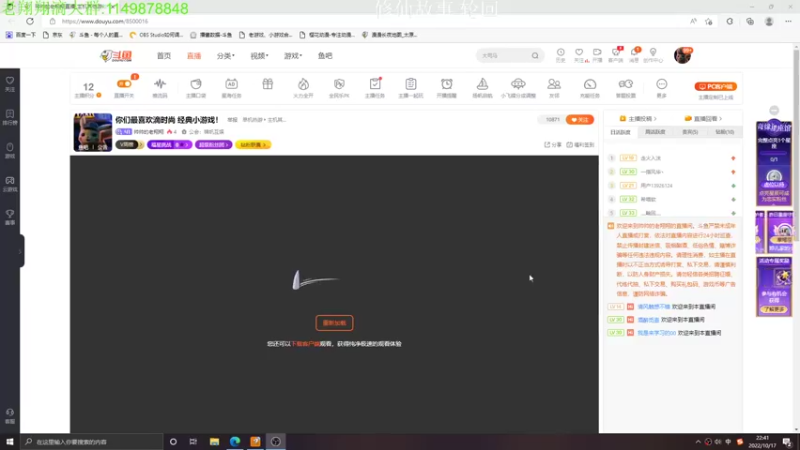Open the 客户端 download icon
Screen dimensions: 800x450
tap(616, 55)
